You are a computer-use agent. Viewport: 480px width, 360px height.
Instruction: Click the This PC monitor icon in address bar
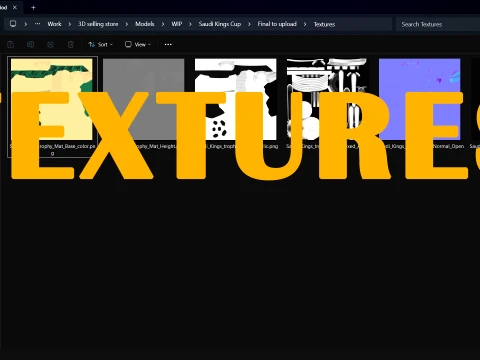point(13,24)
